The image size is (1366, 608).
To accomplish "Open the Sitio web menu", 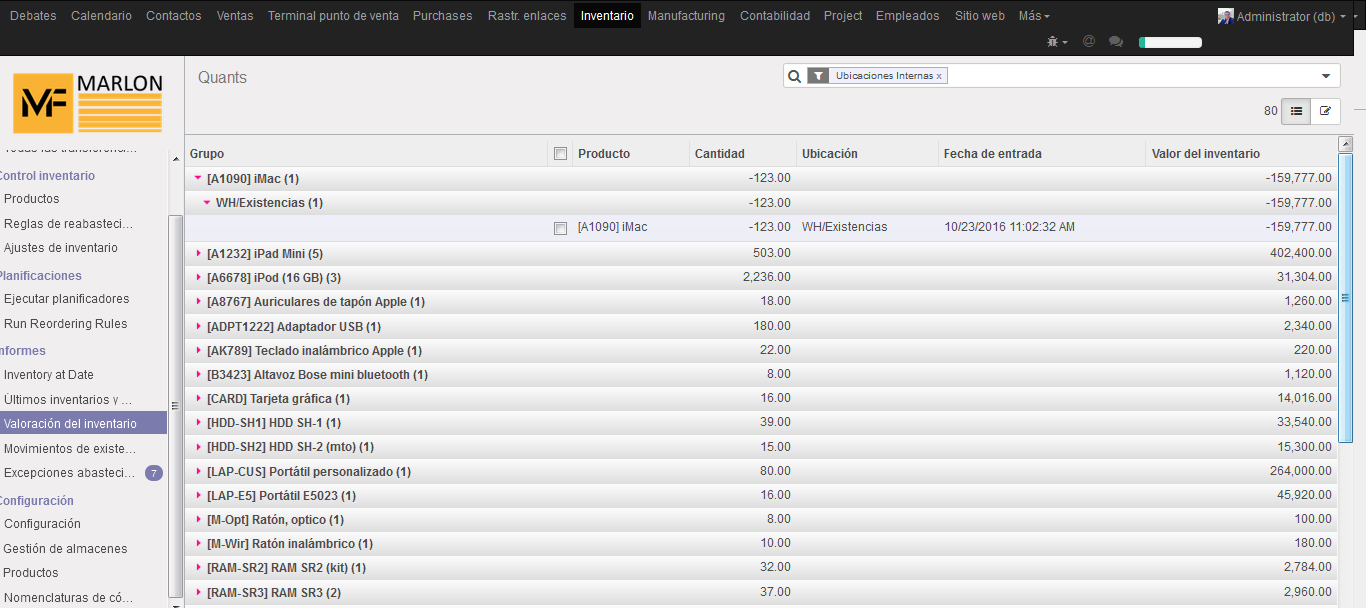I will [x=980, y=16].
